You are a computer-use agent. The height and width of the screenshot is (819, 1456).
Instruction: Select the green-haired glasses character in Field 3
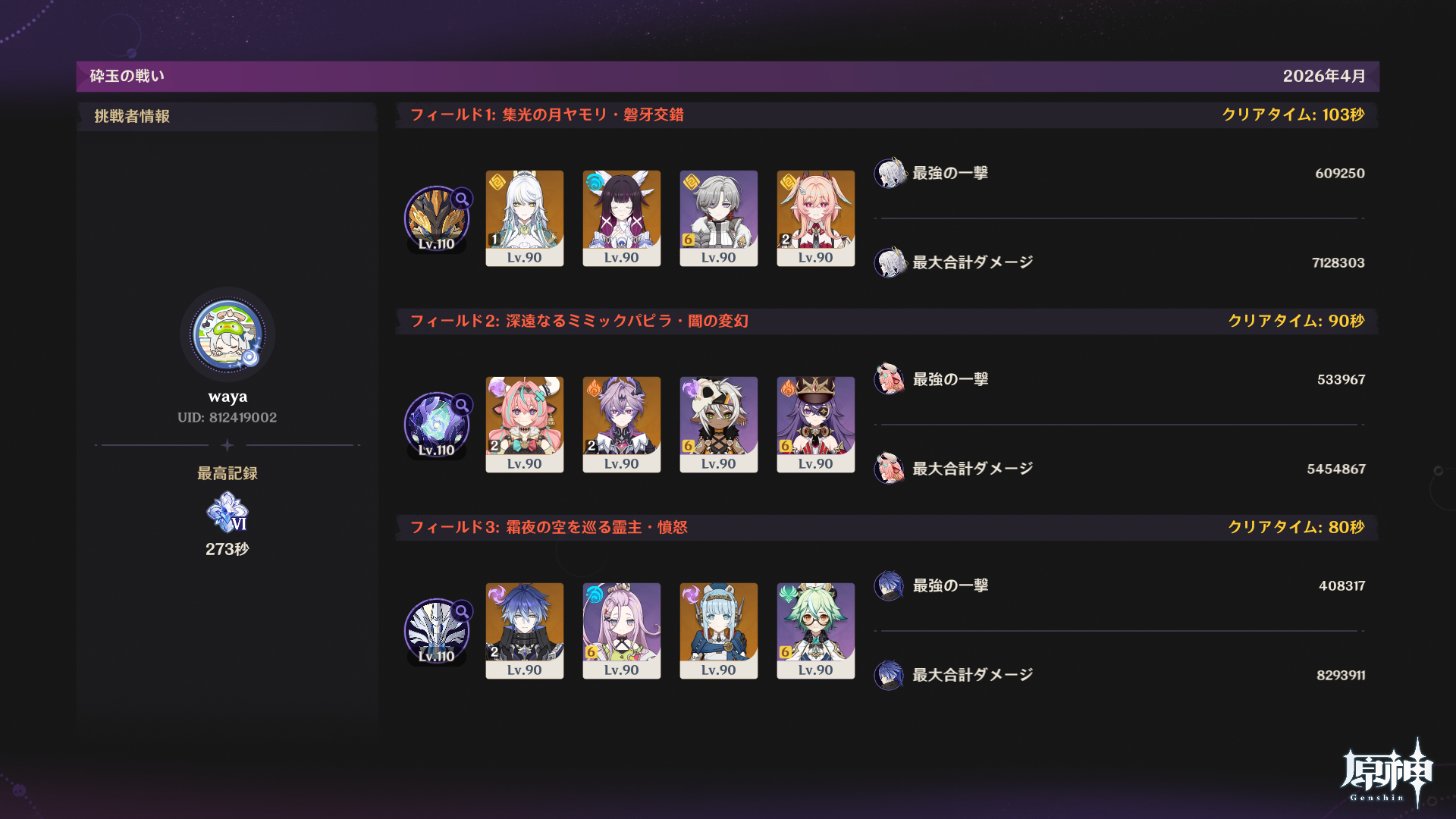816,631
